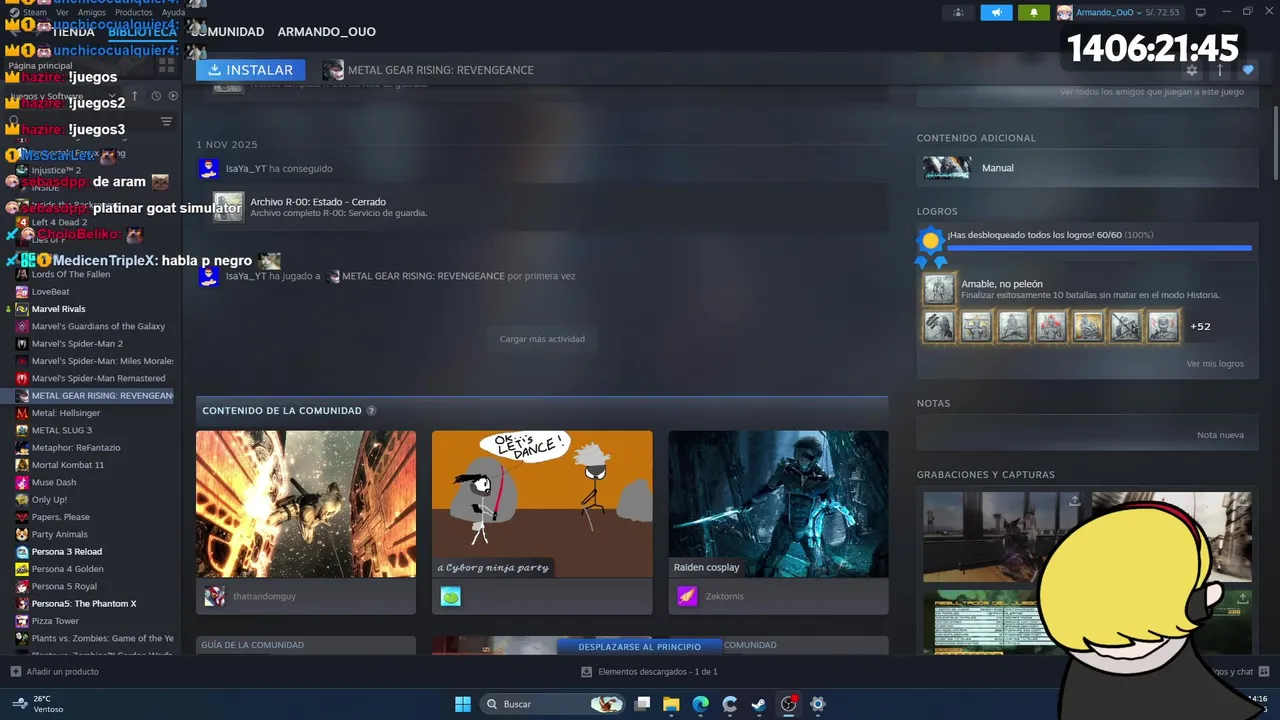Select Metaphor: ReFantazio in library
Screen dimensions: 1280x720
(76, 448)
